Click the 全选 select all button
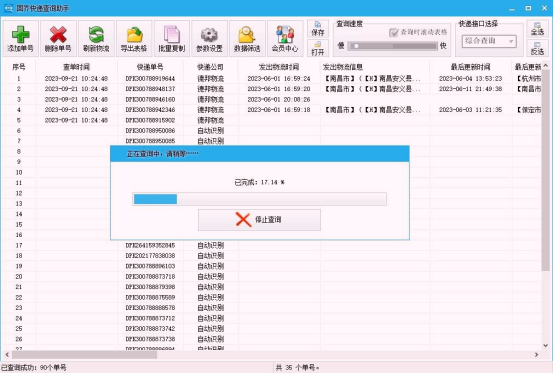This screenshot has height=373, width=554. click(537, 29)
